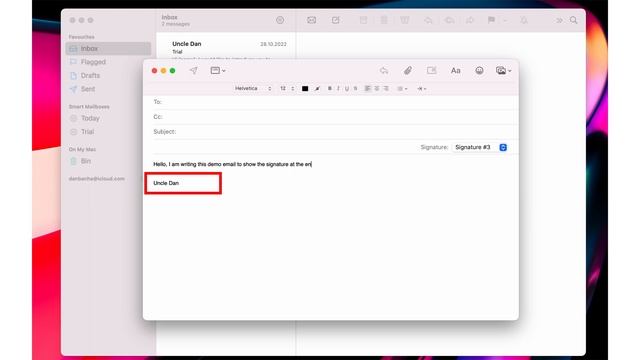Click the delete trash icon in Mail toolbar

pos(384,20)
